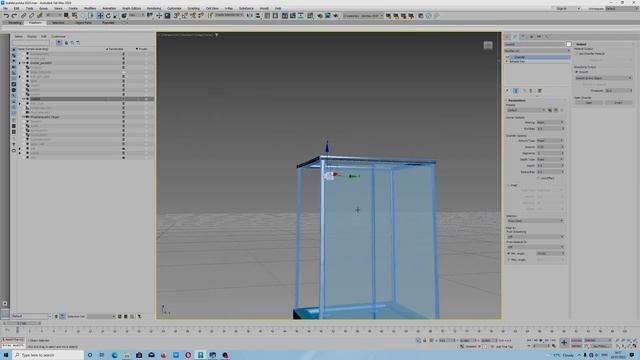Switch to the Create command panel tab

tap(507, 36)
